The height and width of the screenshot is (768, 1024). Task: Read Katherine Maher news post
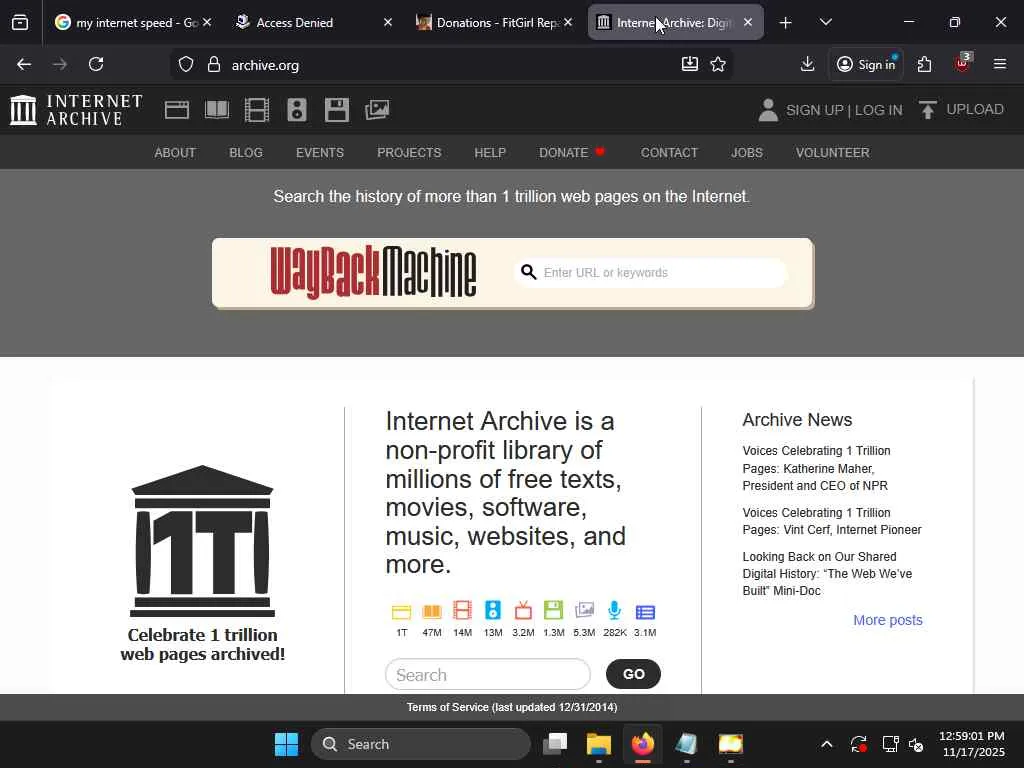pos(816,468)
